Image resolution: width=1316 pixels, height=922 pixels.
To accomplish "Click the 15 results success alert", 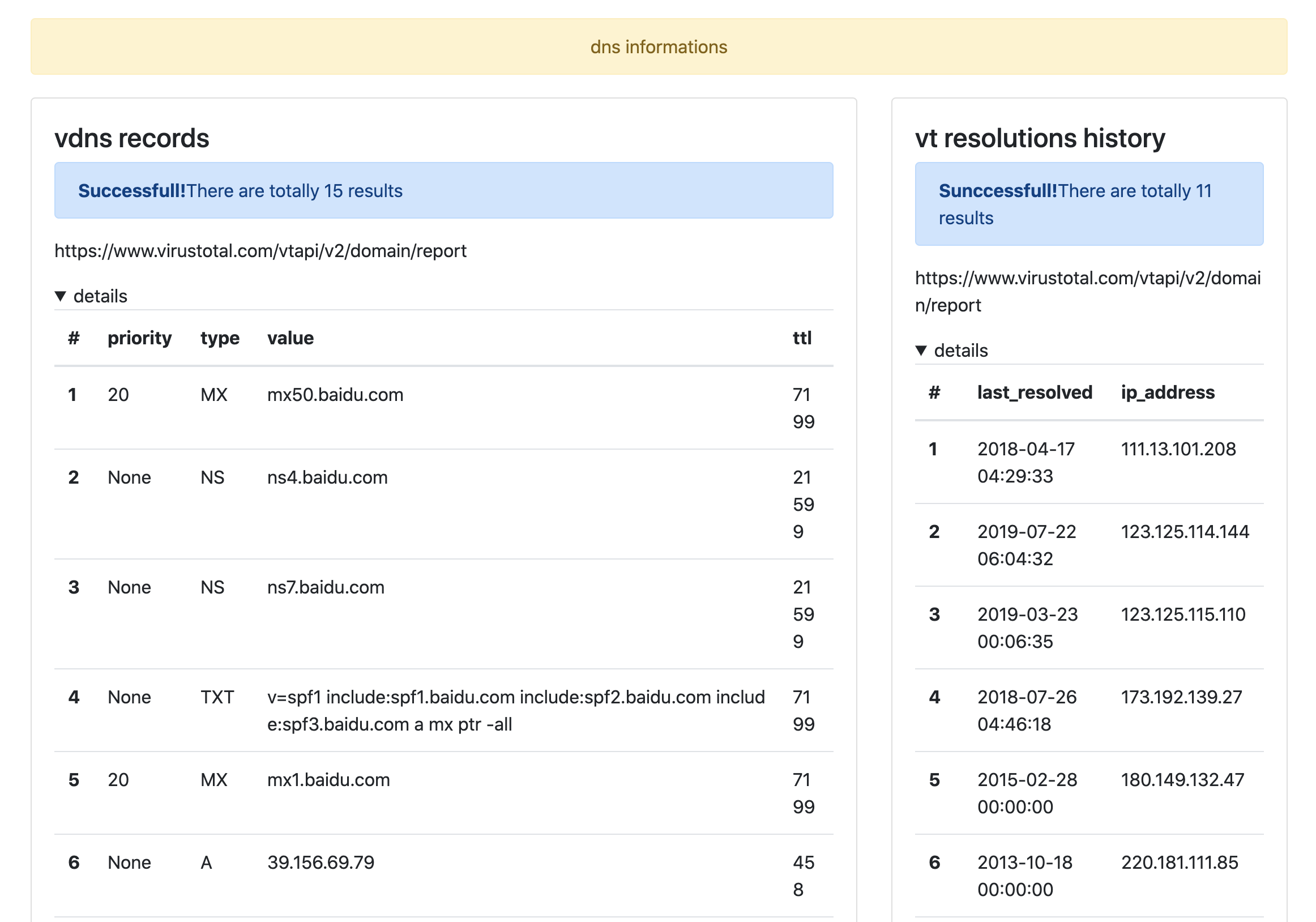I will point(443,190).
